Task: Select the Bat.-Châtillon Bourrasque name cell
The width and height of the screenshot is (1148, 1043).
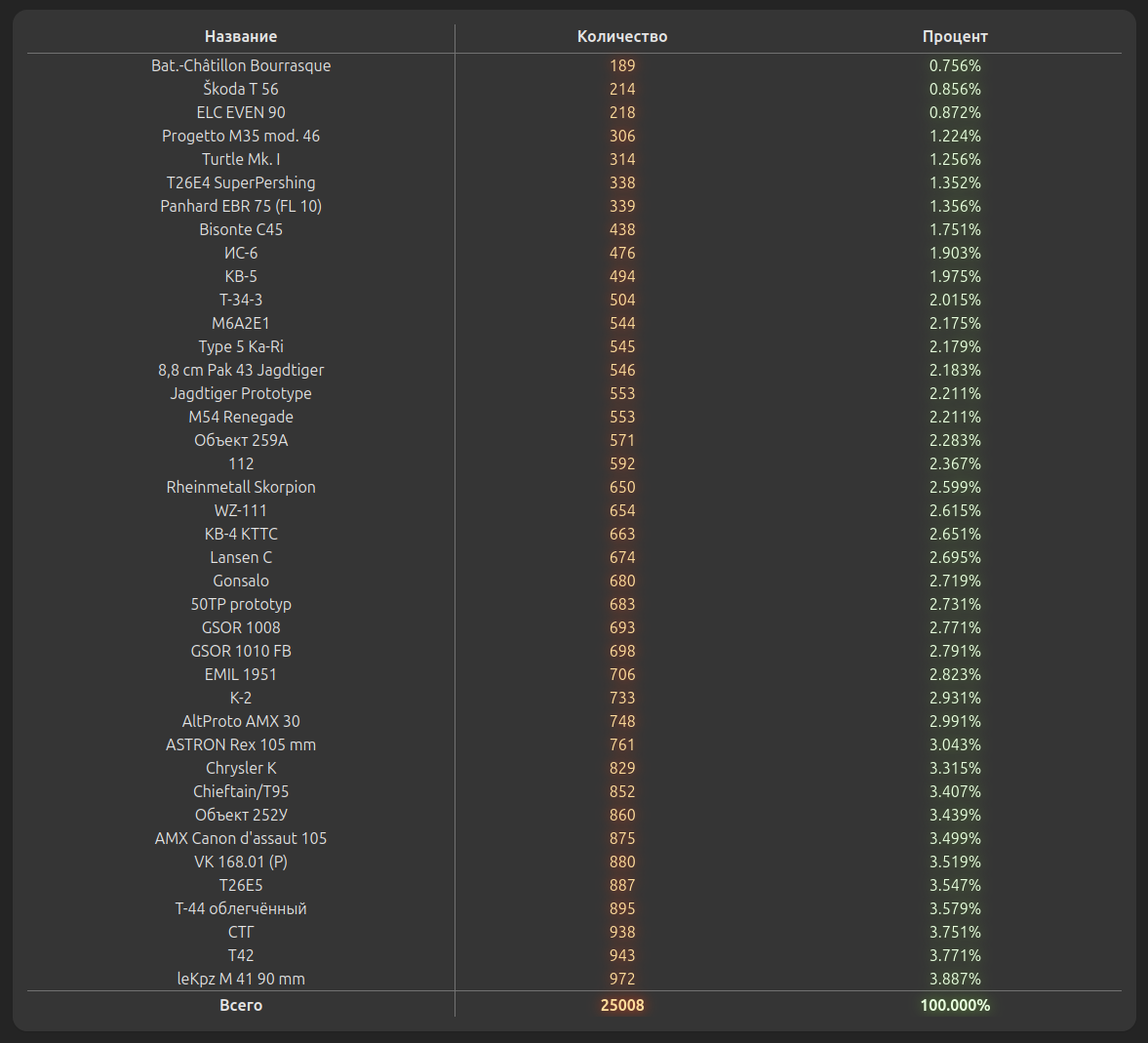Action: click(241, 65)
